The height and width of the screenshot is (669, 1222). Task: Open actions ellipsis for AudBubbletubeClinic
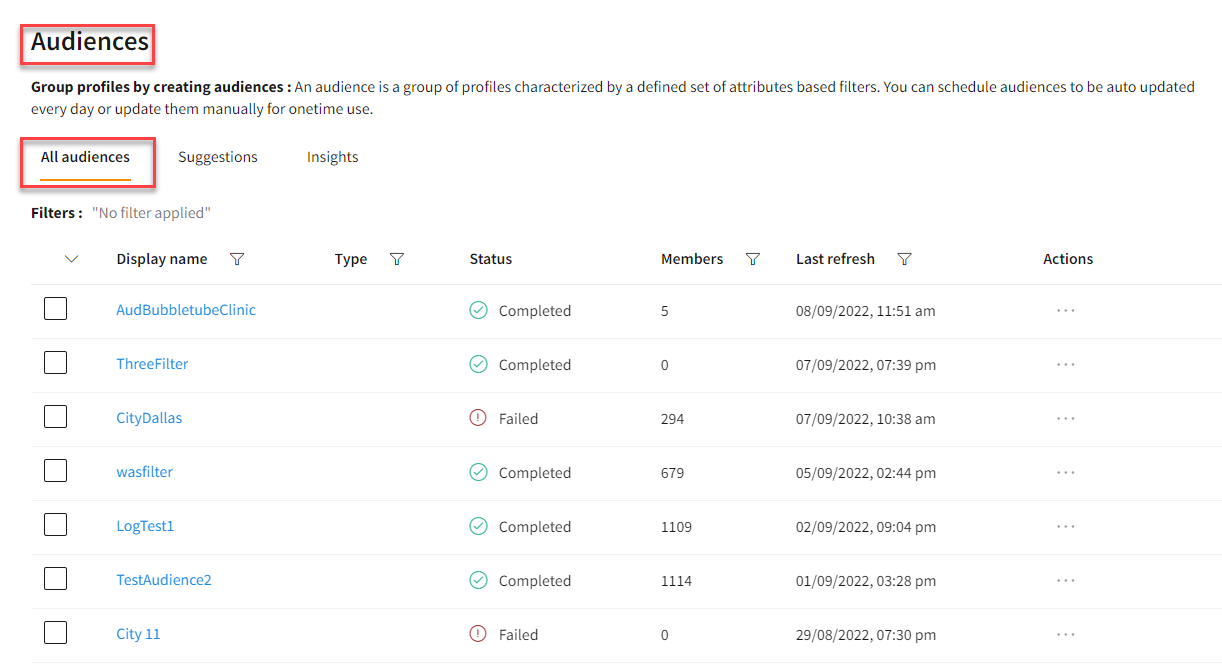coord(1065,311)
